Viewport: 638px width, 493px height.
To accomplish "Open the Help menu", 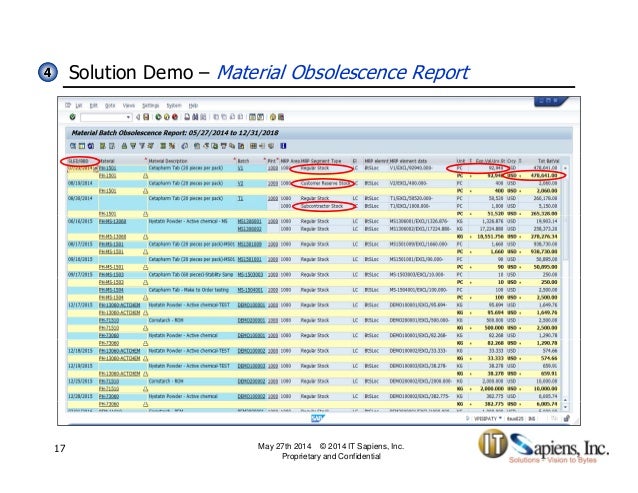I will (x=193, y=105).
